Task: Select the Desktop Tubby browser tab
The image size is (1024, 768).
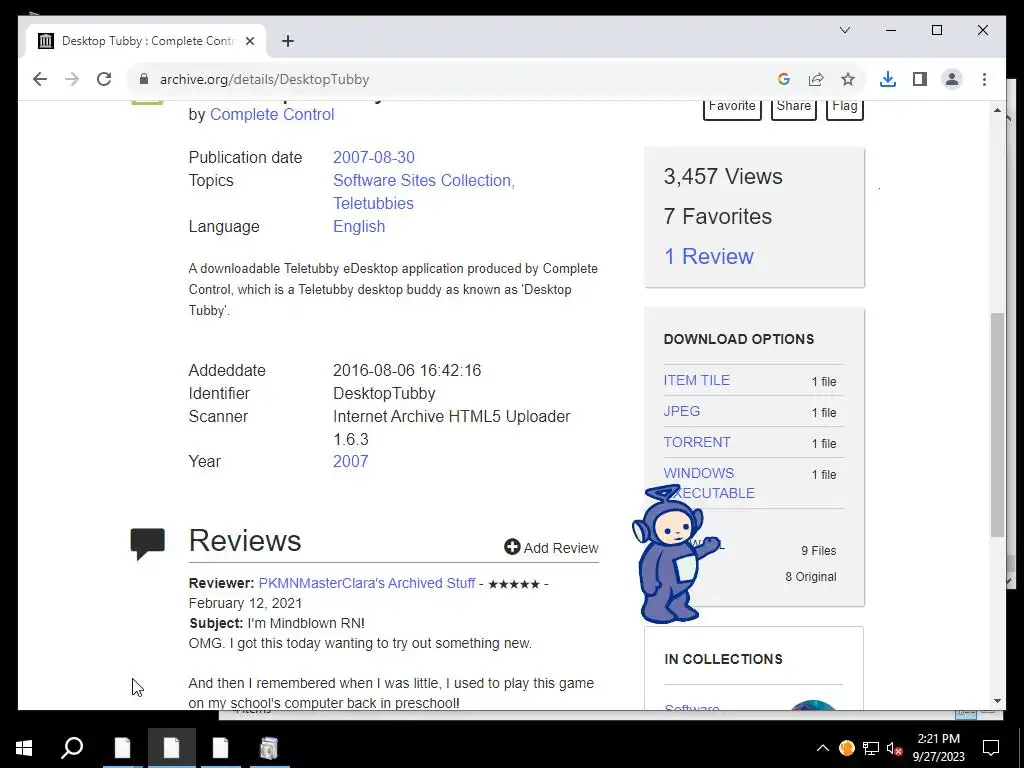Action: tap(146, 41)
